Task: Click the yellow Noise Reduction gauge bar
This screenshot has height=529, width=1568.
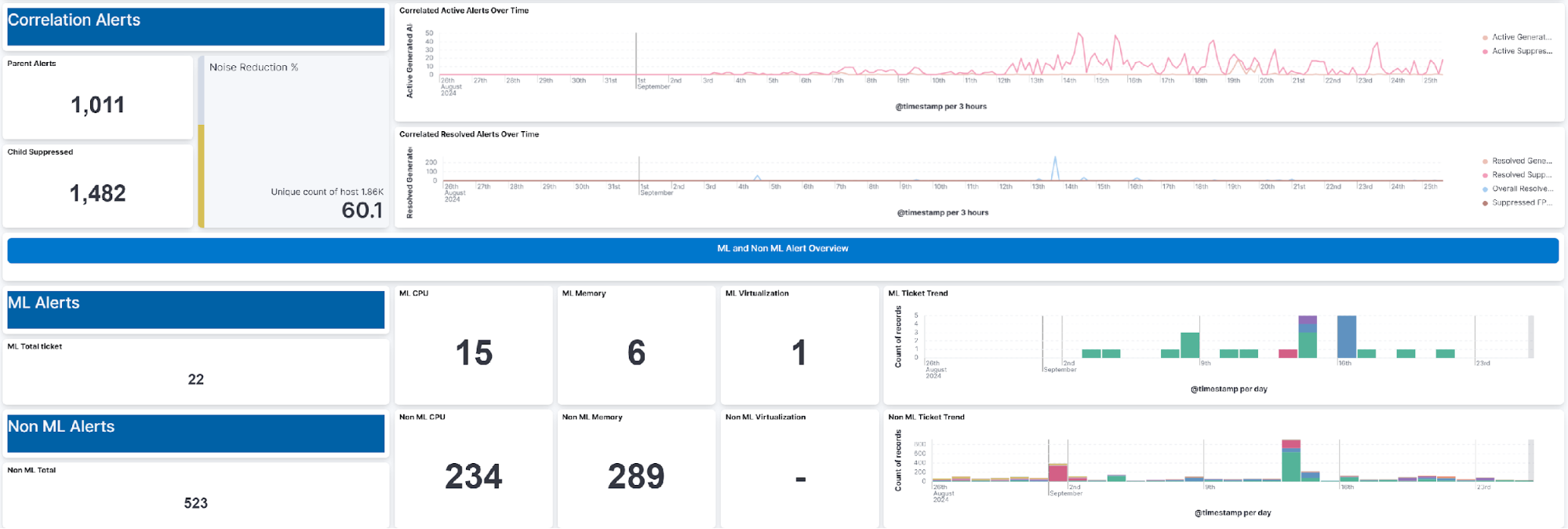Action: 201,176
